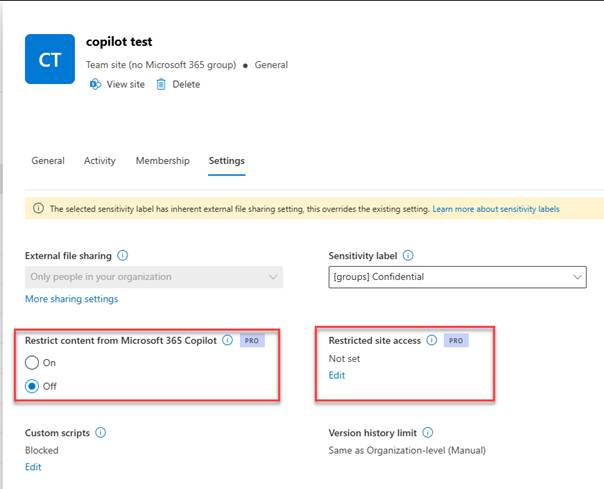Click the CT site logo tile

click(x=51, y=60)
